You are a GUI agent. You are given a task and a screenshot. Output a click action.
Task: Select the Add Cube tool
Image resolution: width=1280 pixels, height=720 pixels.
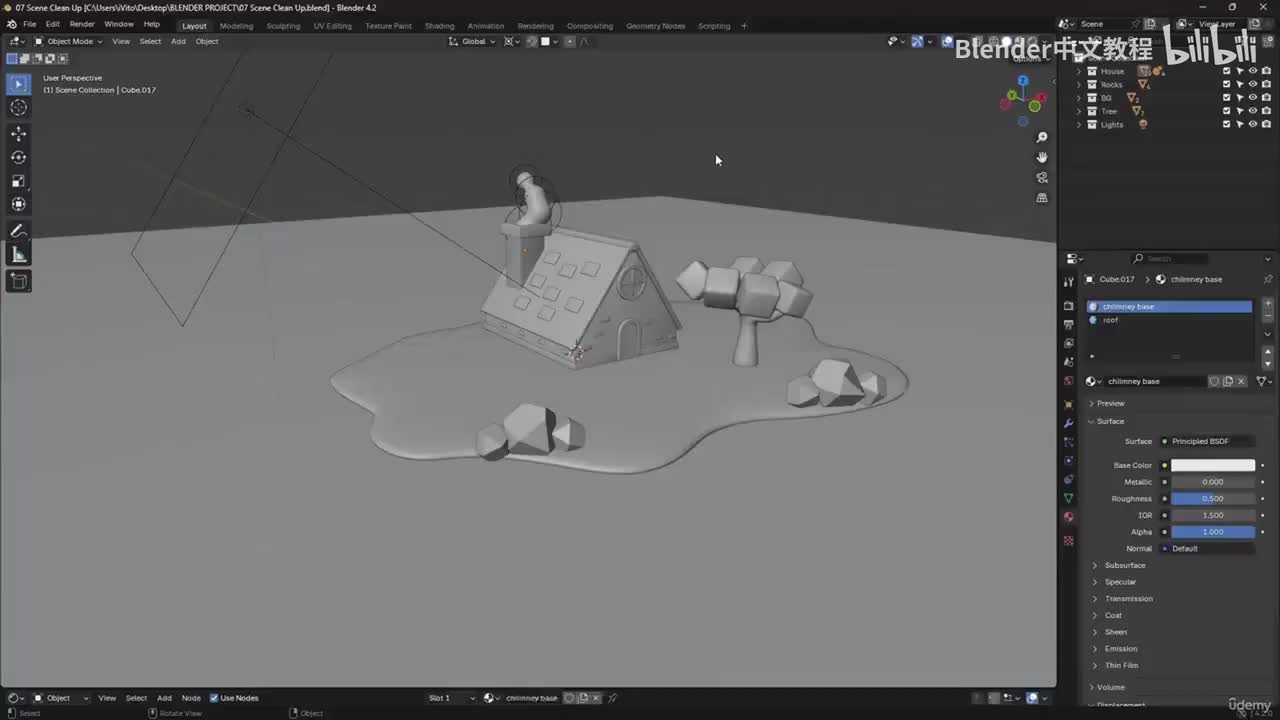point(18,281)
